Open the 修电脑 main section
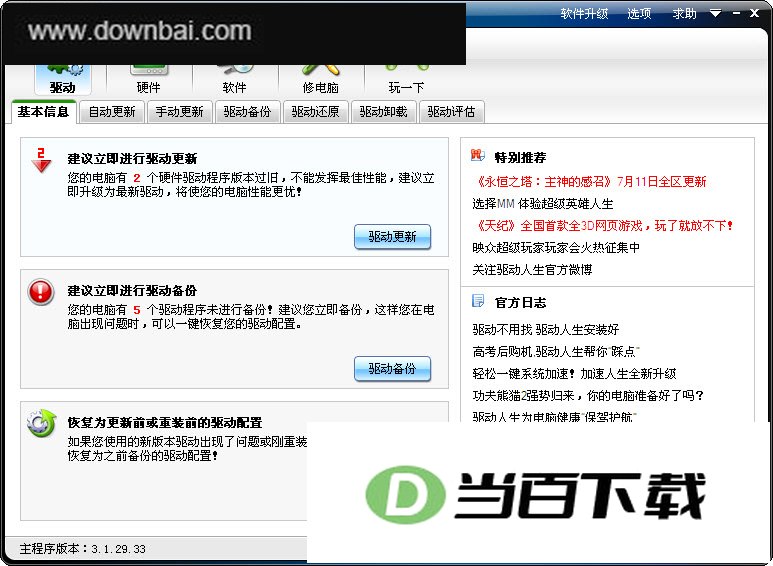 [x=320, y=80]
